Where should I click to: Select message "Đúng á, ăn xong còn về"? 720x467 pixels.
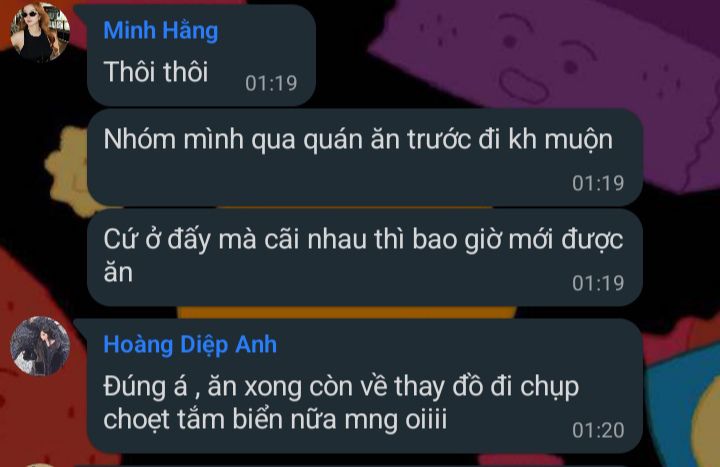pos(365,386)
